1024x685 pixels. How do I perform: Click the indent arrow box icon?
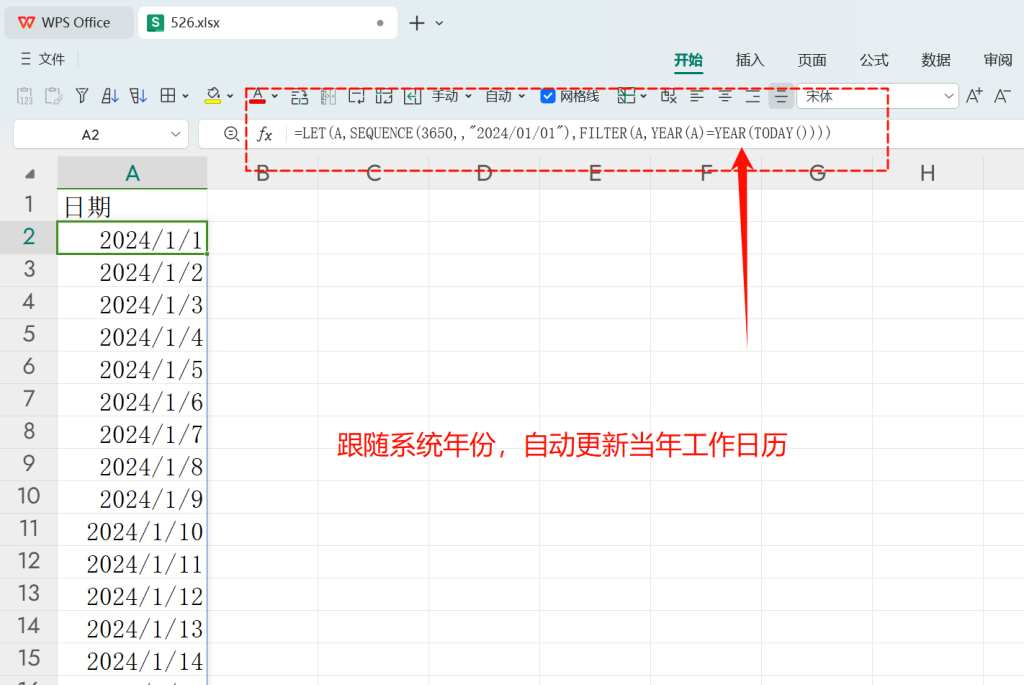[412, 97]
